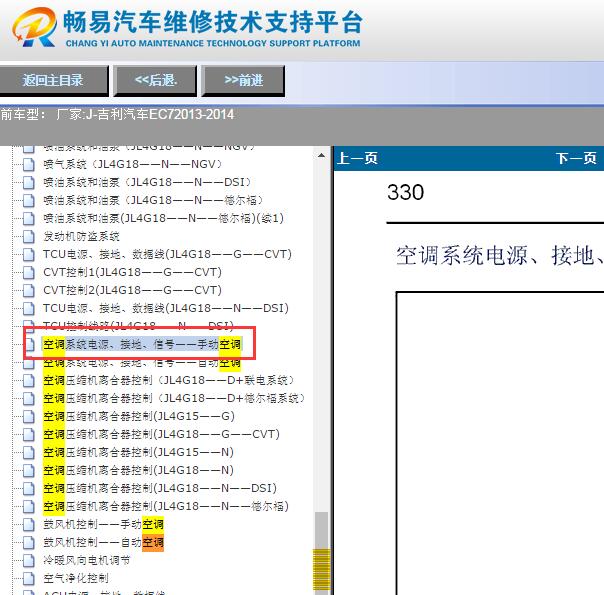Image resolution: width=604 pixels, height=595 pixels.
Task: Open 空调压缩机离合器控制(JL4G18——N) entry
Action: (138, 470)
